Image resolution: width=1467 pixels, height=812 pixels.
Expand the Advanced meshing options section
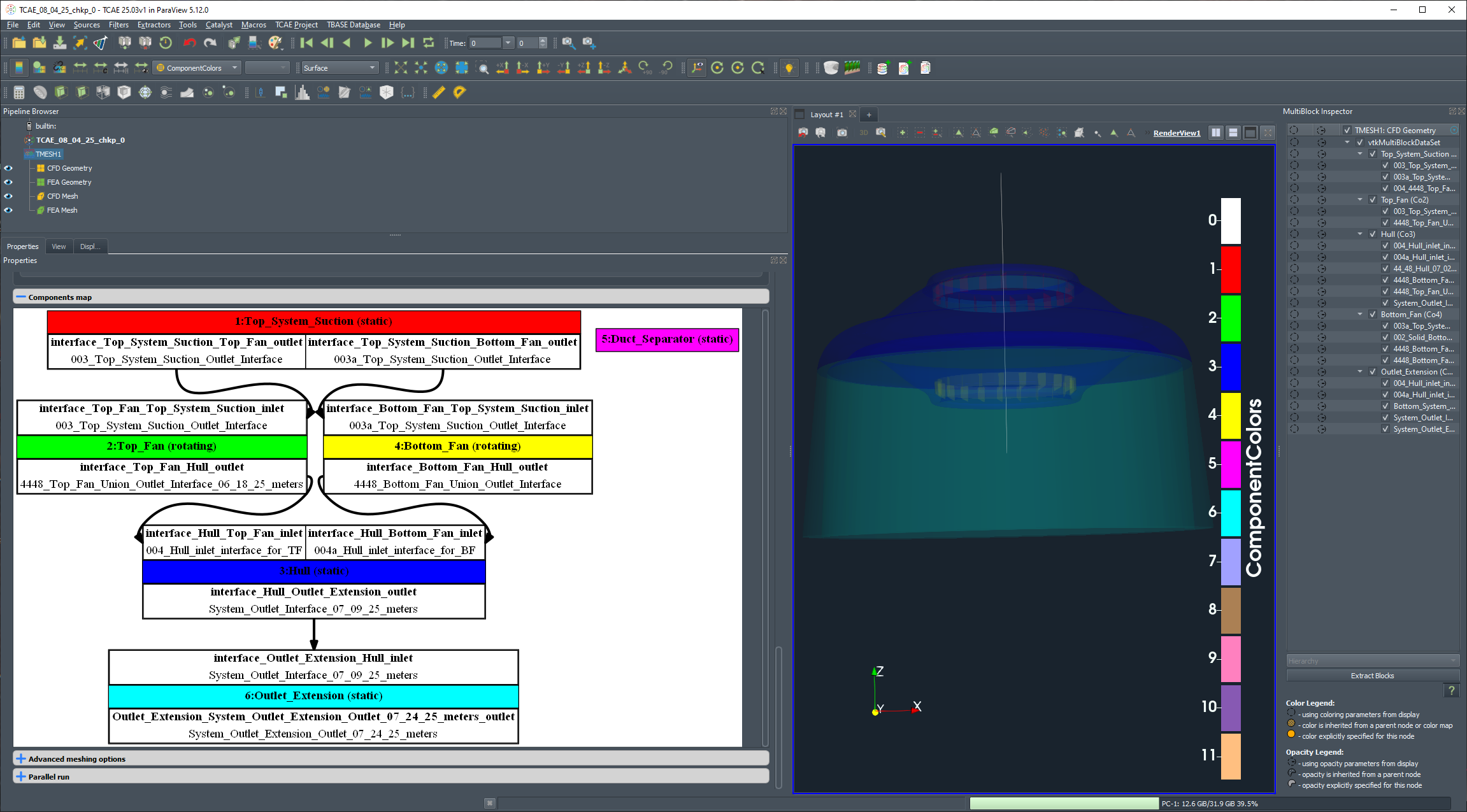(x=76, y=759)
